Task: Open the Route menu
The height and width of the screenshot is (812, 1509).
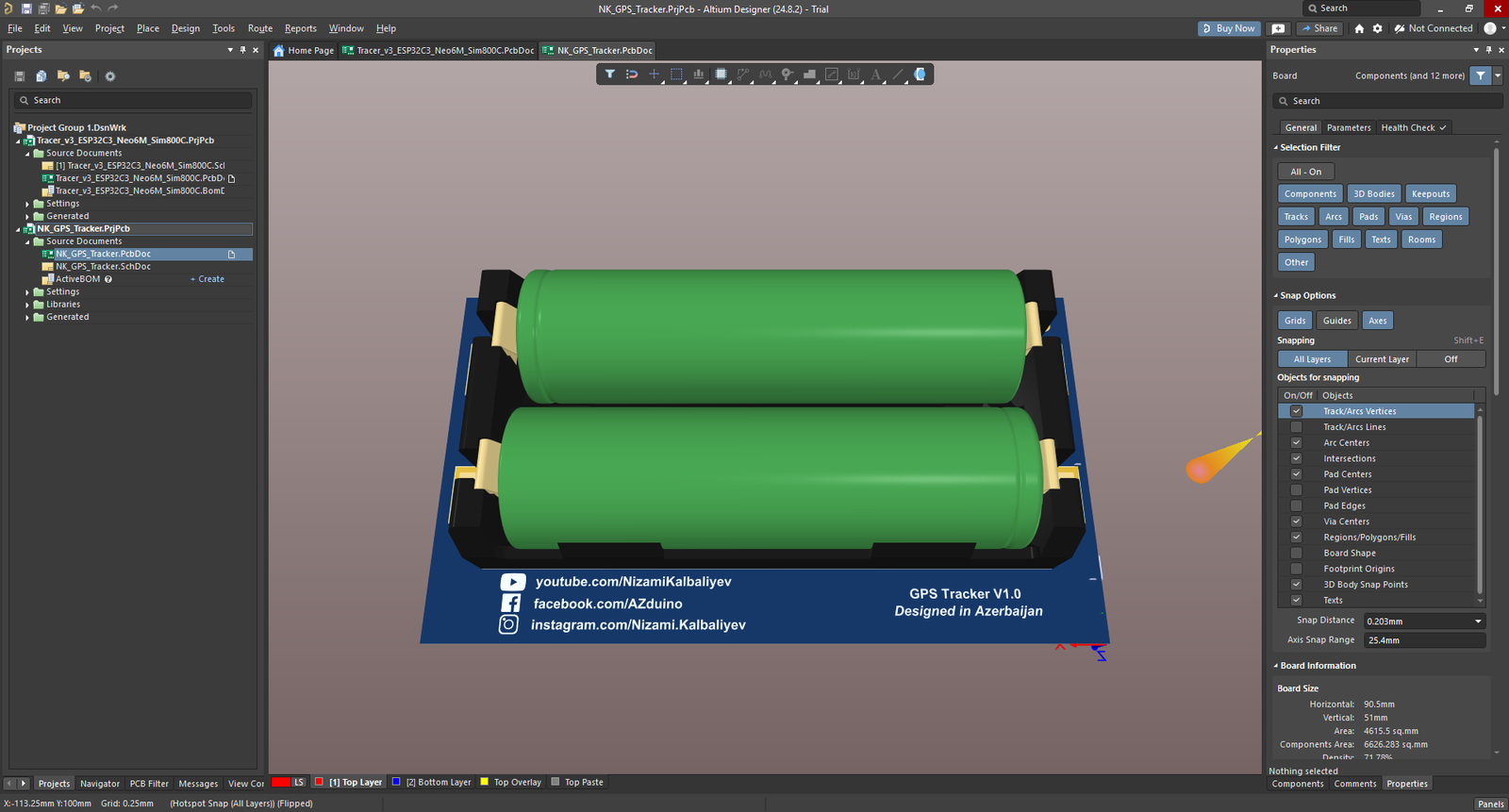Action: point(259,28)
